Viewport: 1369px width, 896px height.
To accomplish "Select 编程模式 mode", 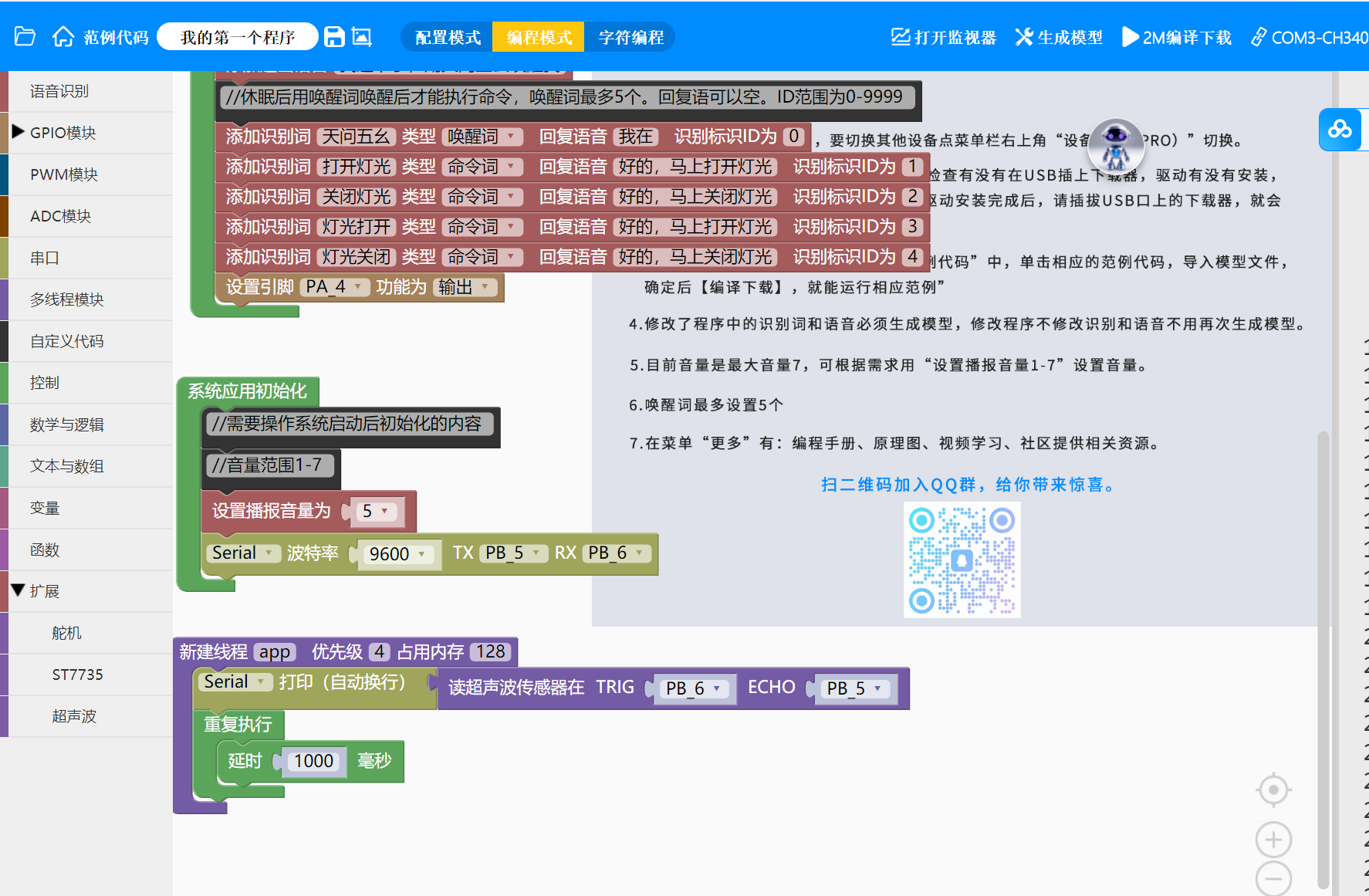I will pyautogui.click(x=539, y=37).
